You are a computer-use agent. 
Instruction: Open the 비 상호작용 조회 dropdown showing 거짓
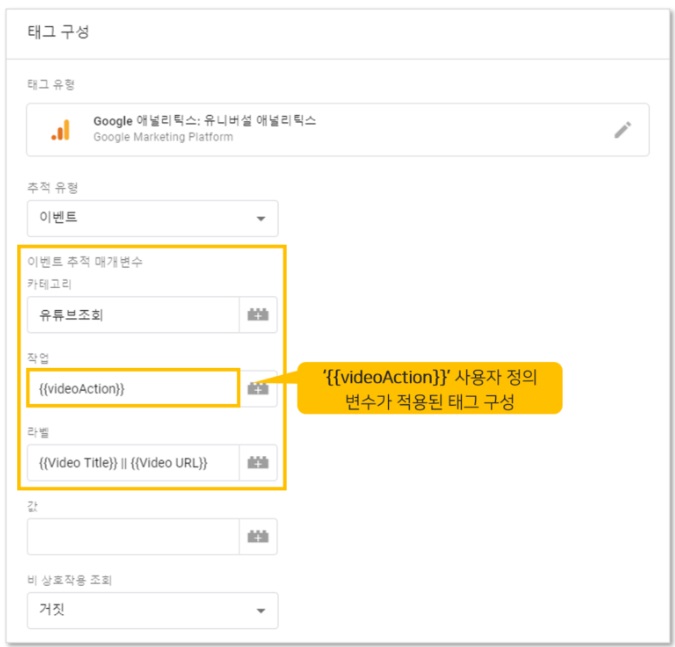point(152,610)
